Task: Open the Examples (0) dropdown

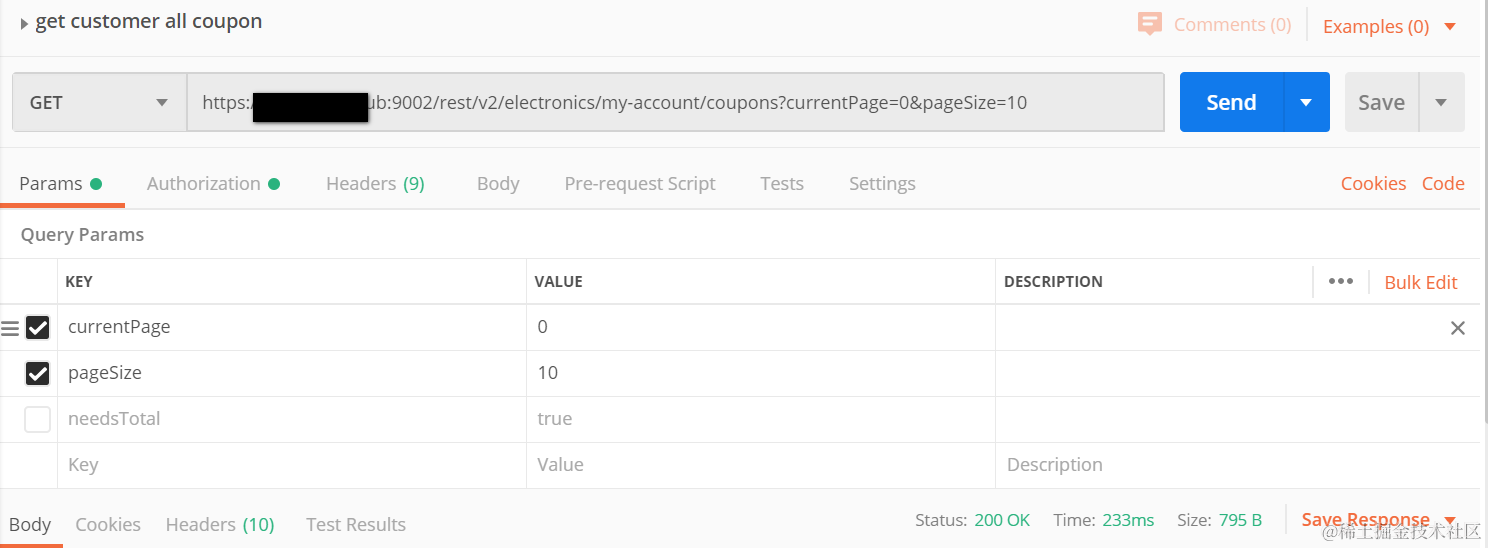Action: pos(1389,27)
